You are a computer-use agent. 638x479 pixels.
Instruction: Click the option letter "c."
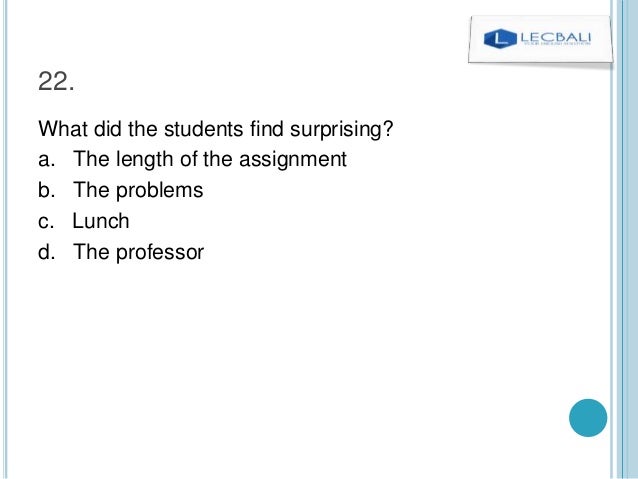click(x=46, y=222)
